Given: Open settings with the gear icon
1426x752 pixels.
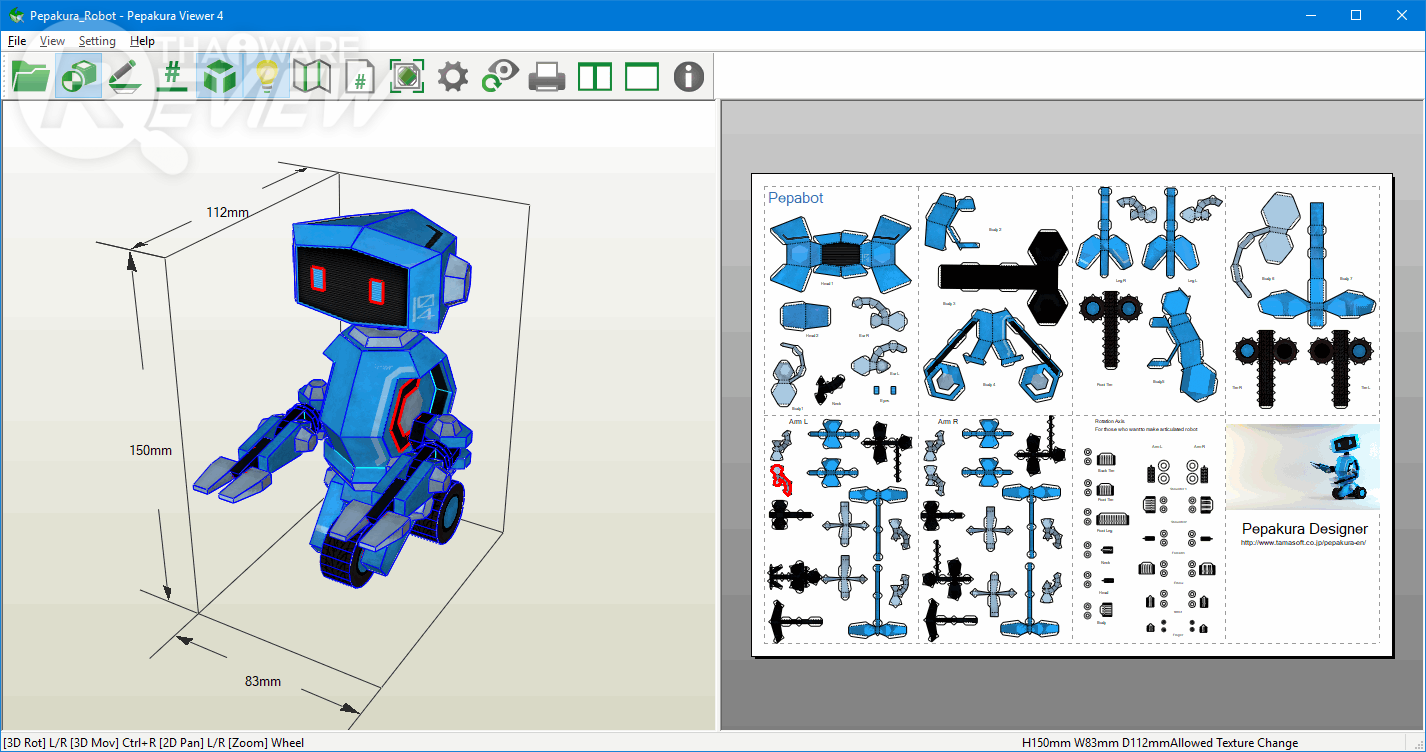Looking at the screenshot, I should click(453, 76).
